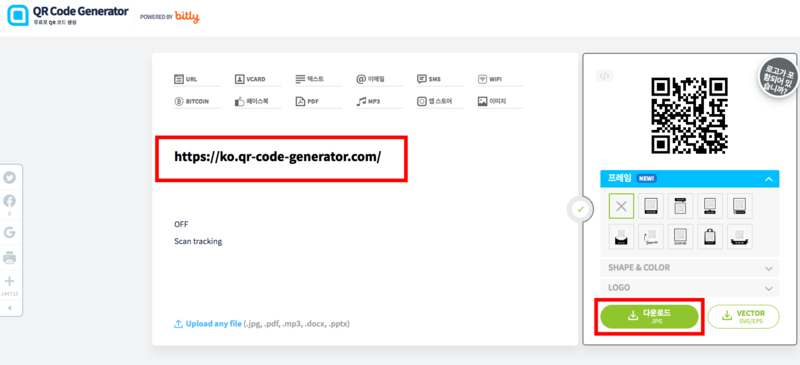Click the generated QR code image
The width and height of the screenshot is (800, 365).
(x=689, y=116)
